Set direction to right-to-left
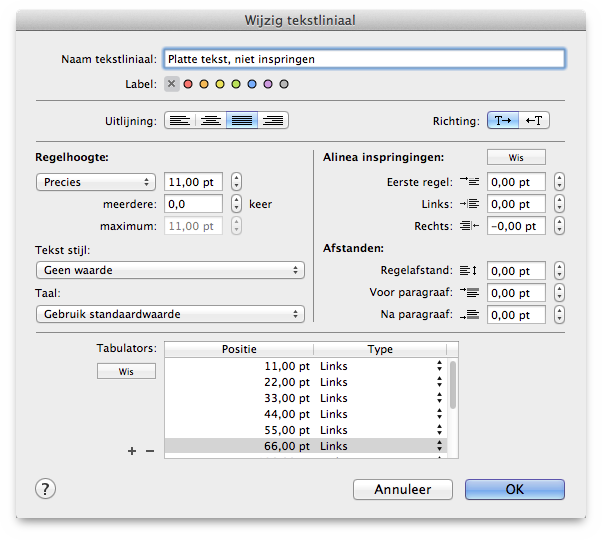 pos(535,121)
